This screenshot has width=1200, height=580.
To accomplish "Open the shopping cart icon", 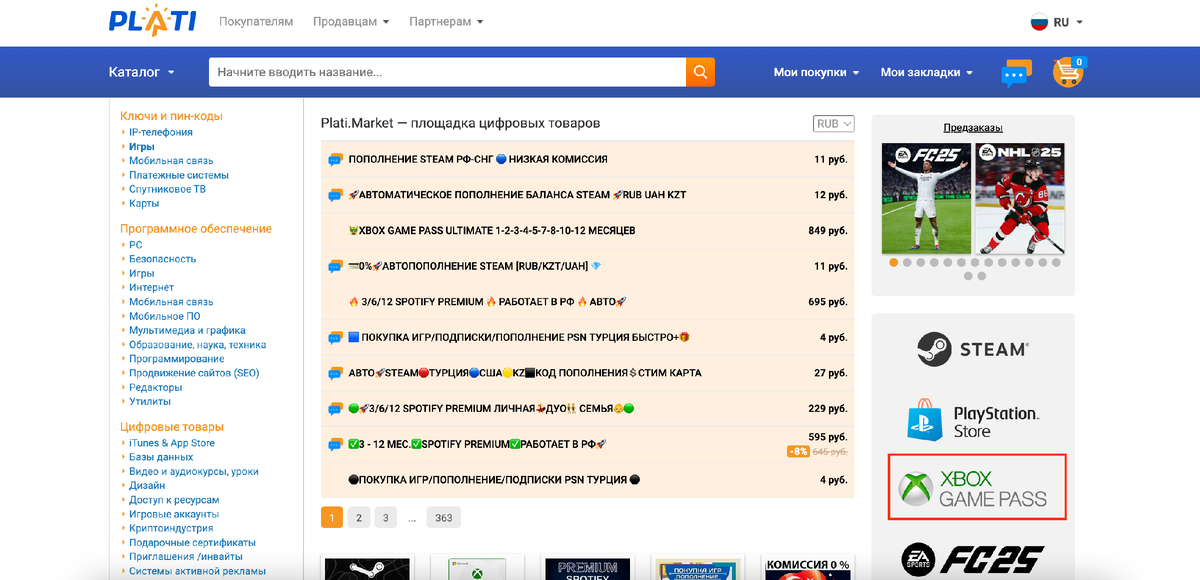I will [x=1068, y=72].
